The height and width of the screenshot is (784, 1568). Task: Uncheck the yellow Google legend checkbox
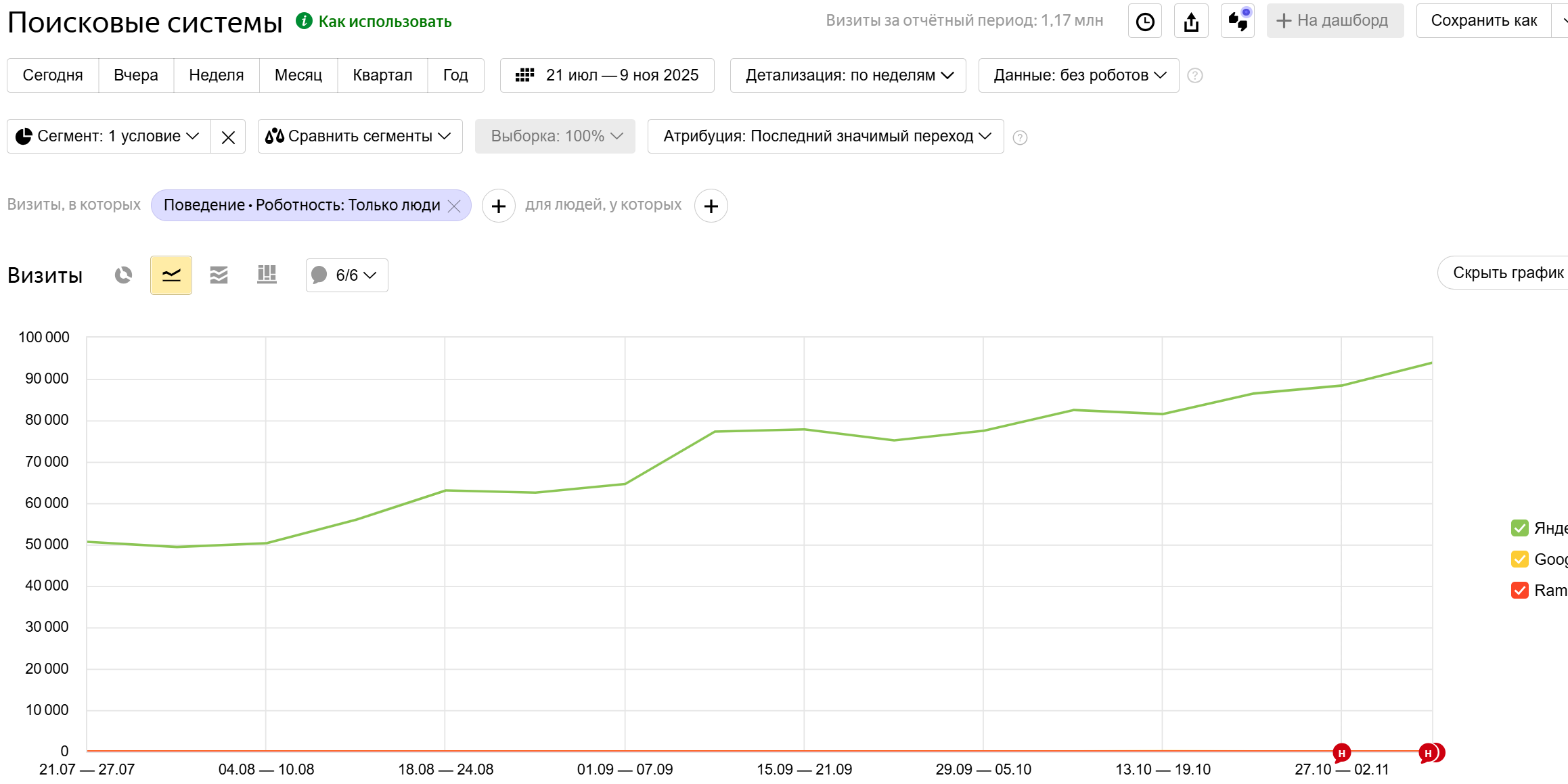(1519, 559)
